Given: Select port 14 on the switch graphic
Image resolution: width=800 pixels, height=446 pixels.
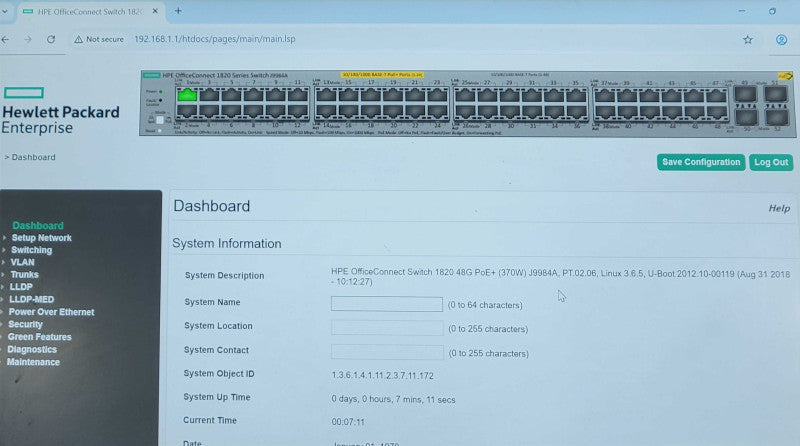Looking at the screenshot, I should point(326,112).
